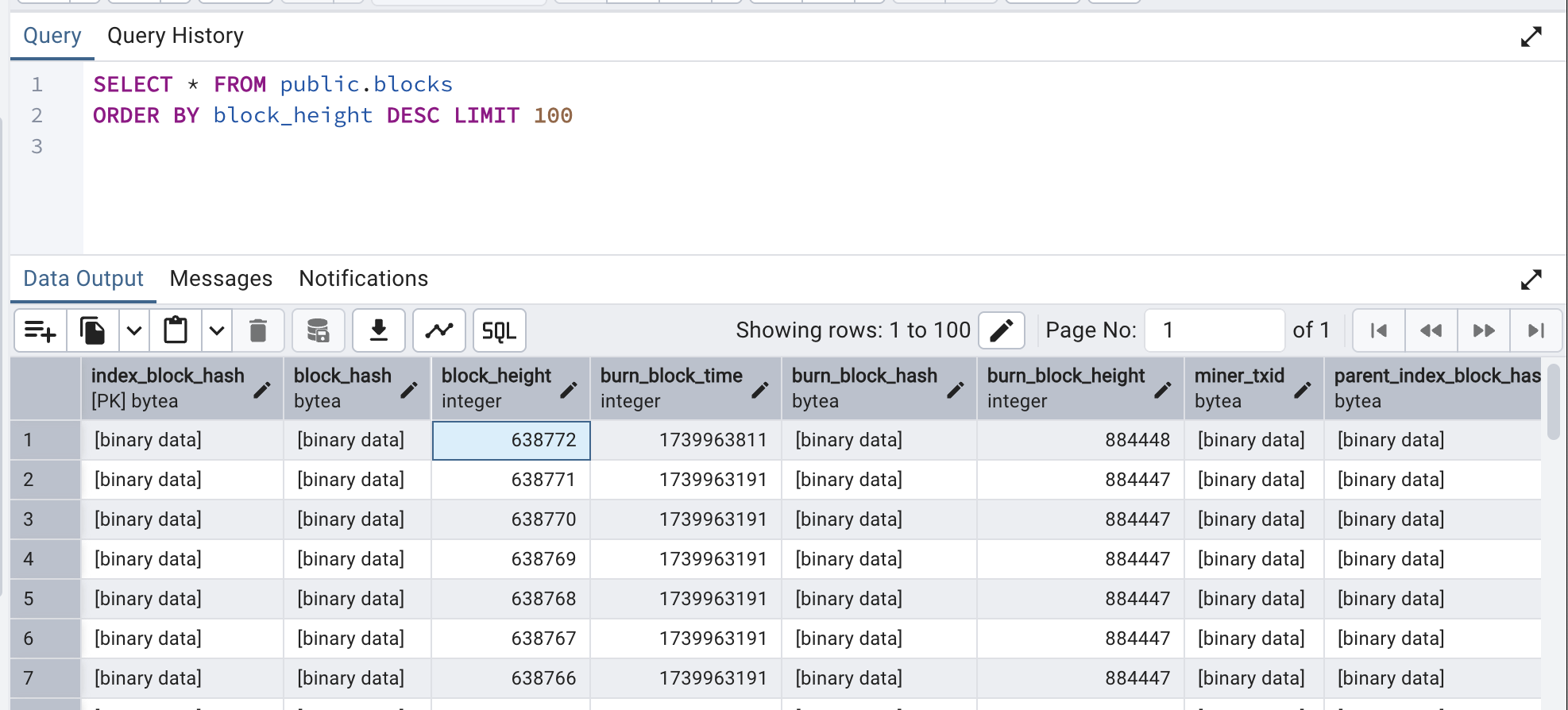1568x710 pixels.
Task: Click the next page icon
Action: coord(1484,330)
